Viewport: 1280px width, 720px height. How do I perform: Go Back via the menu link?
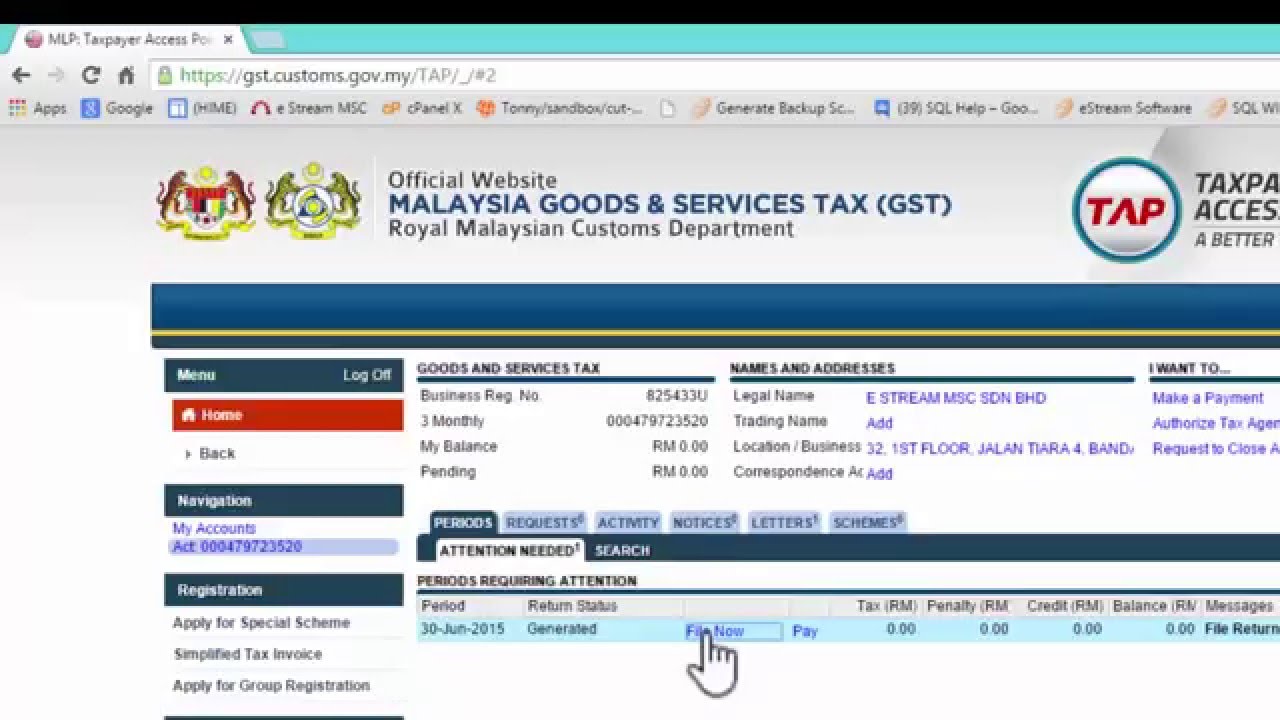click(x=216, y=453)
